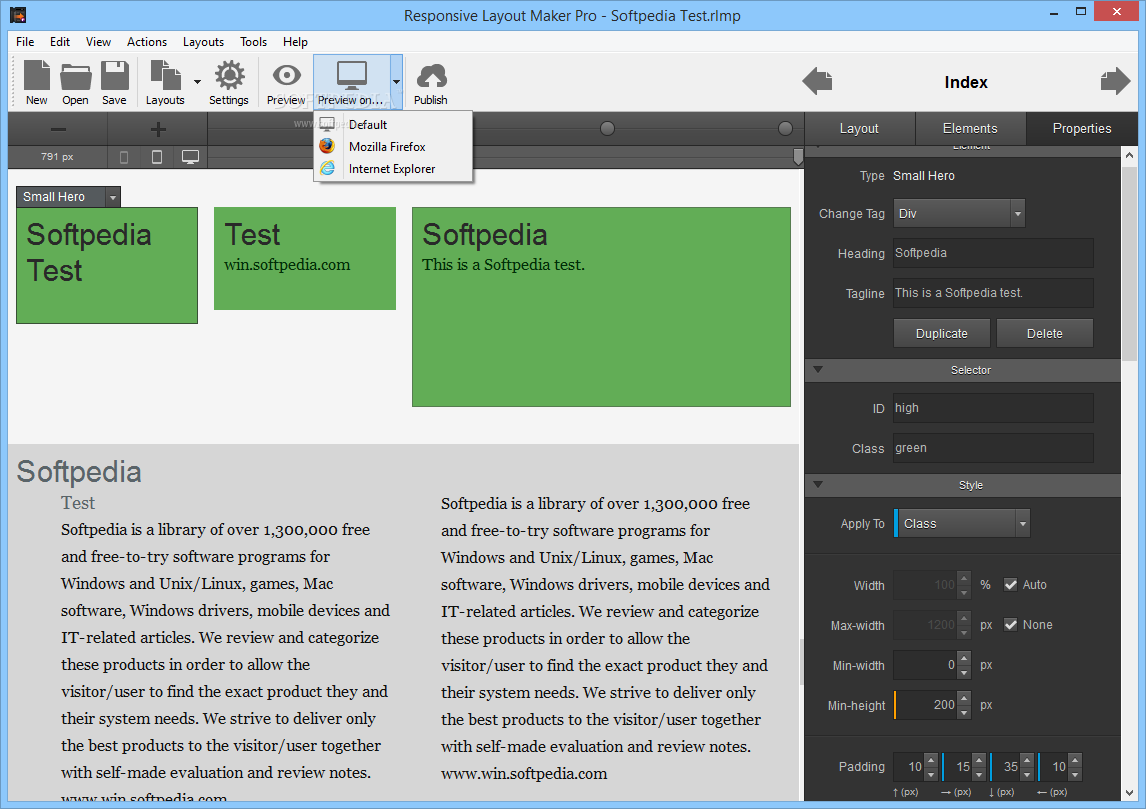This screenshot has width=1146, height=809.
Task: Open Small Hero element dropdown
Action: [113, 197]
